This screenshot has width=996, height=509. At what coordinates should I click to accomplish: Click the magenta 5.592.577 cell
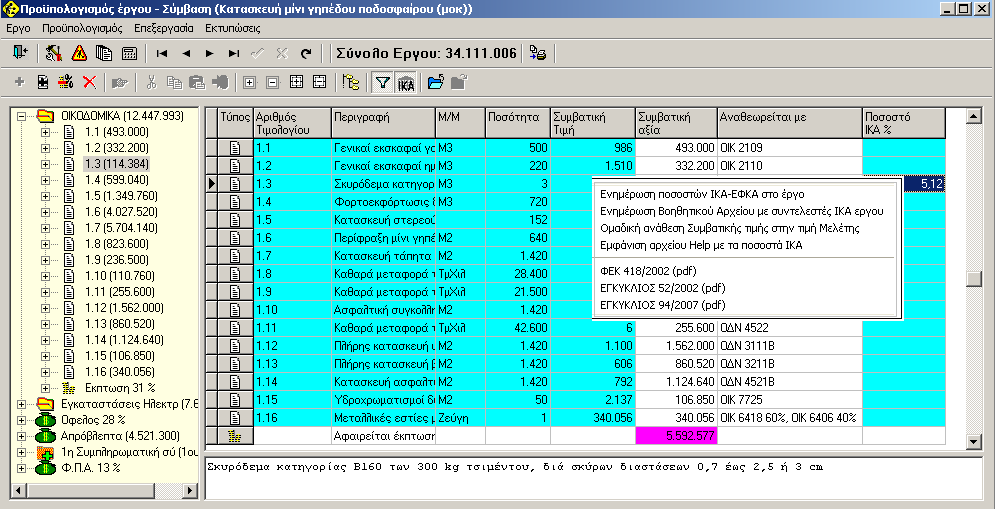675,436
